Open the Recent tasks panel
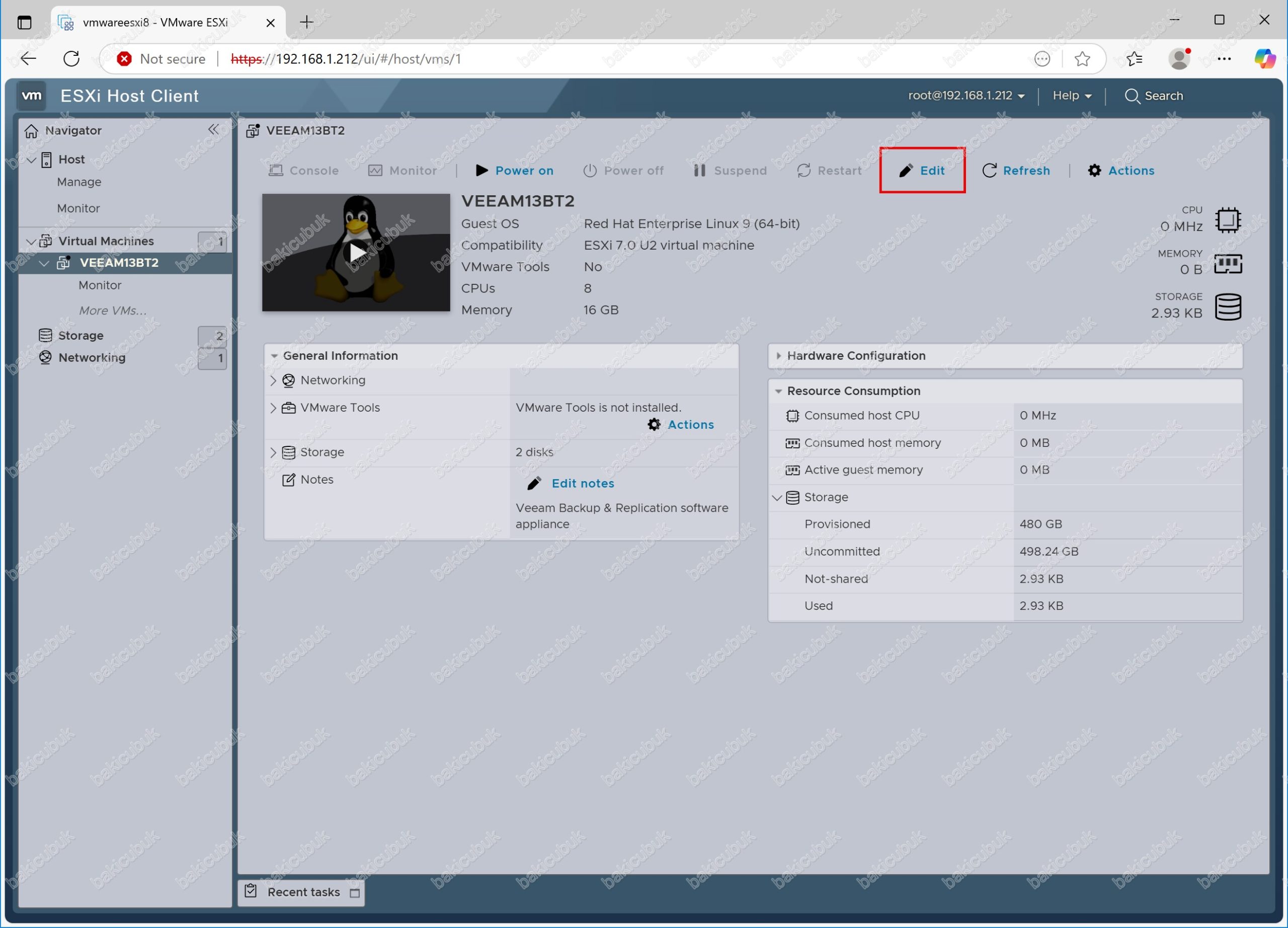Viewport: 1288px width, 928px height. pos(303,892)
